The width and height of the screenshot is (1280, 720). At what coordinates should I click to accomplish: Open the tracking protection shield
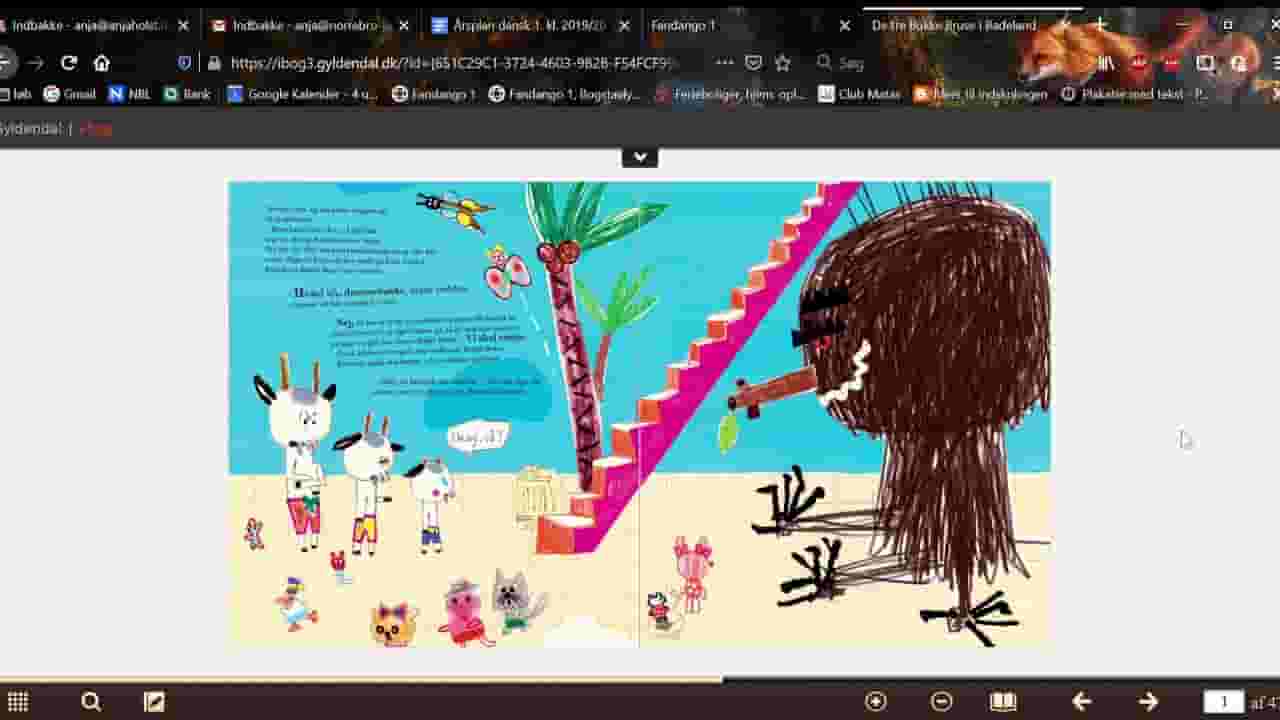click(184, 63)
